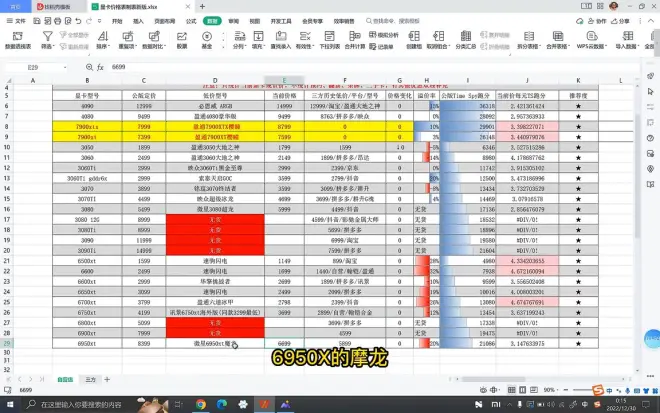Viewport: 660px width, 413px height.
Task: Click the 填充 fill icon
Action: coord(258,37)
